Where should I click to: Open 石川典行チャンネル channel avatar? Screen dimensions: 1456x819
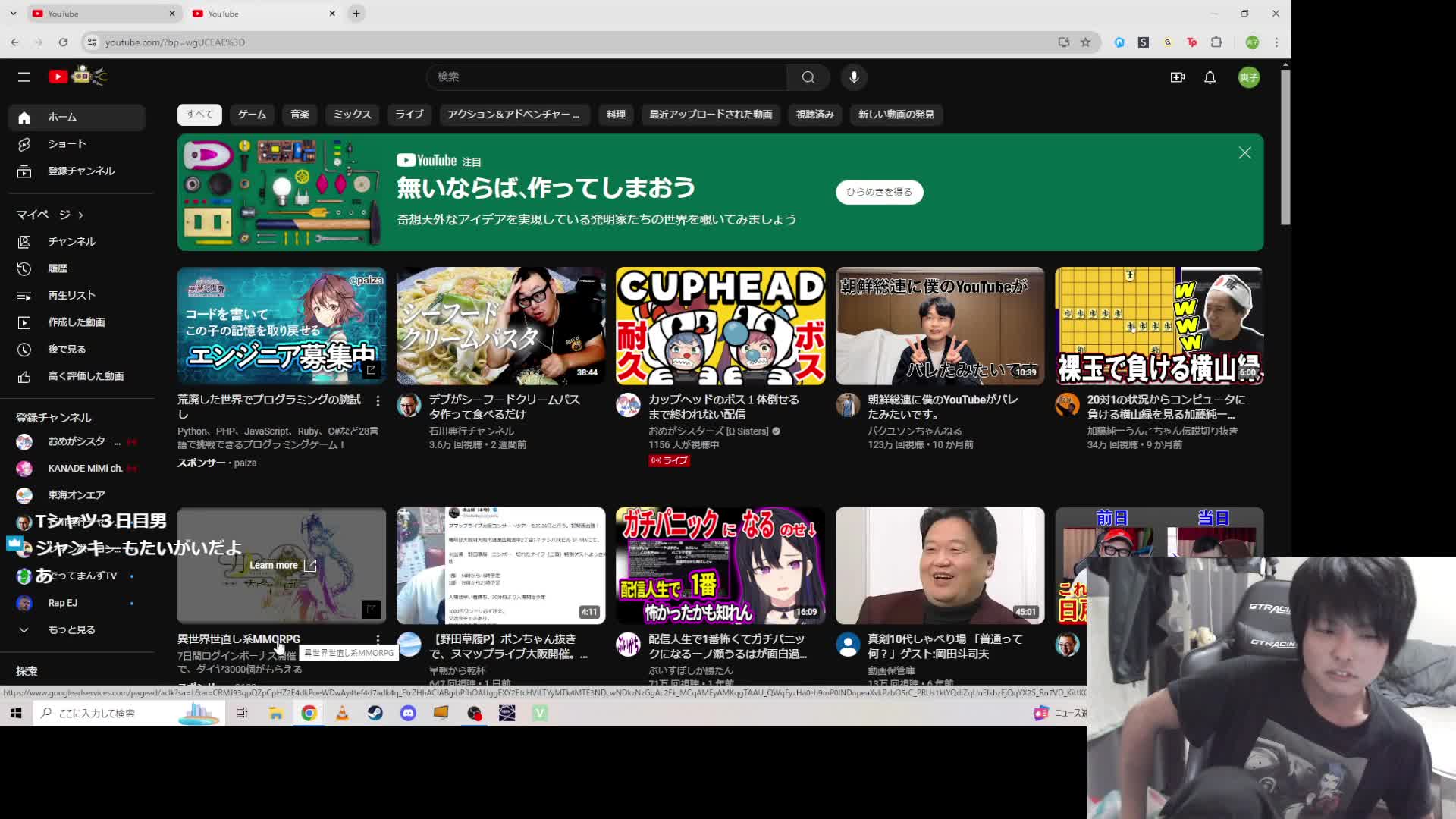coord(409,405)
